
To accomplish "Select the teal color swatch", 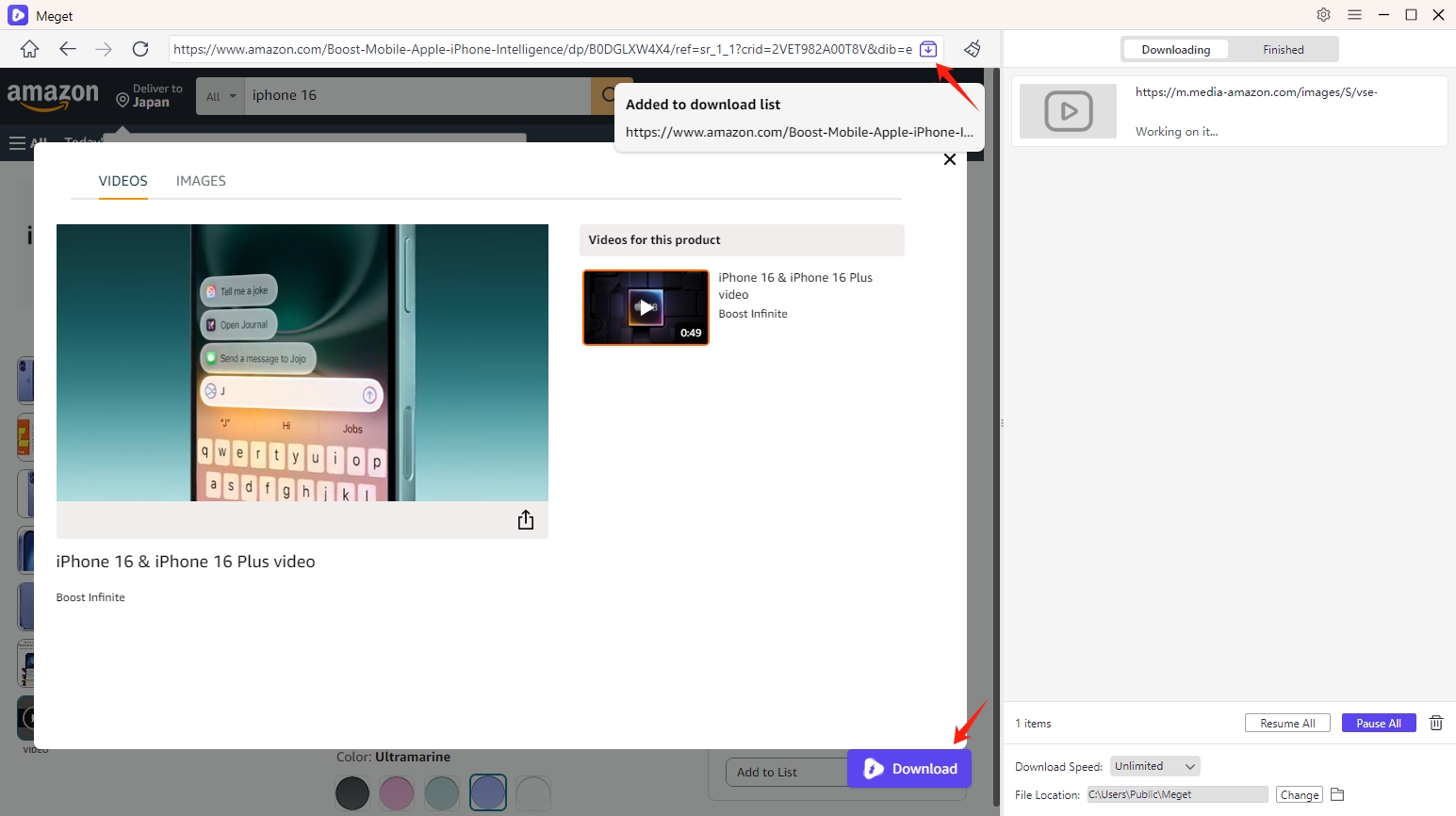I will pyautogui.click(x=442, y=793).
